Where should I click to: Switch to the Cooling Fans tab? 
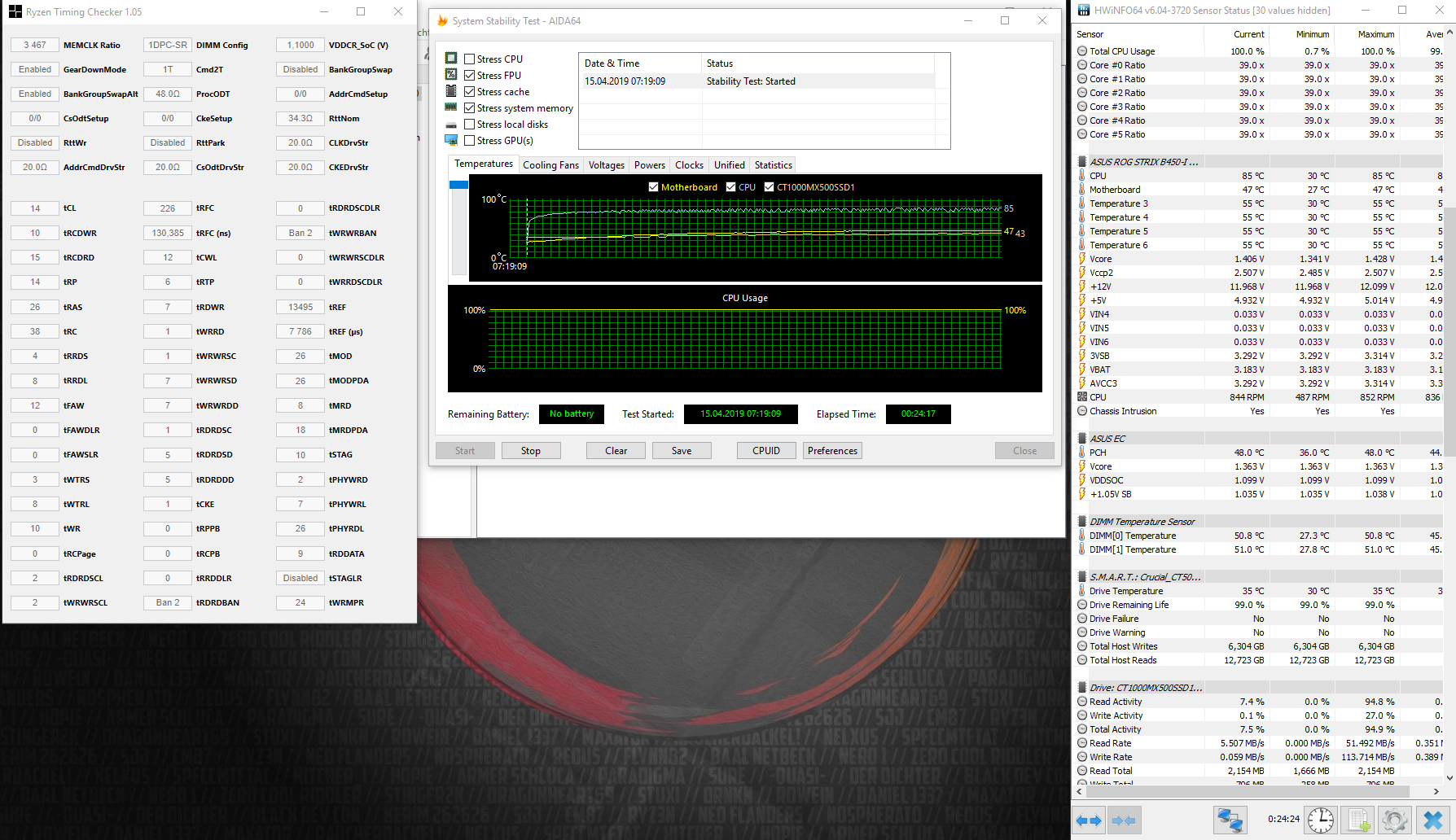(550, 165)
